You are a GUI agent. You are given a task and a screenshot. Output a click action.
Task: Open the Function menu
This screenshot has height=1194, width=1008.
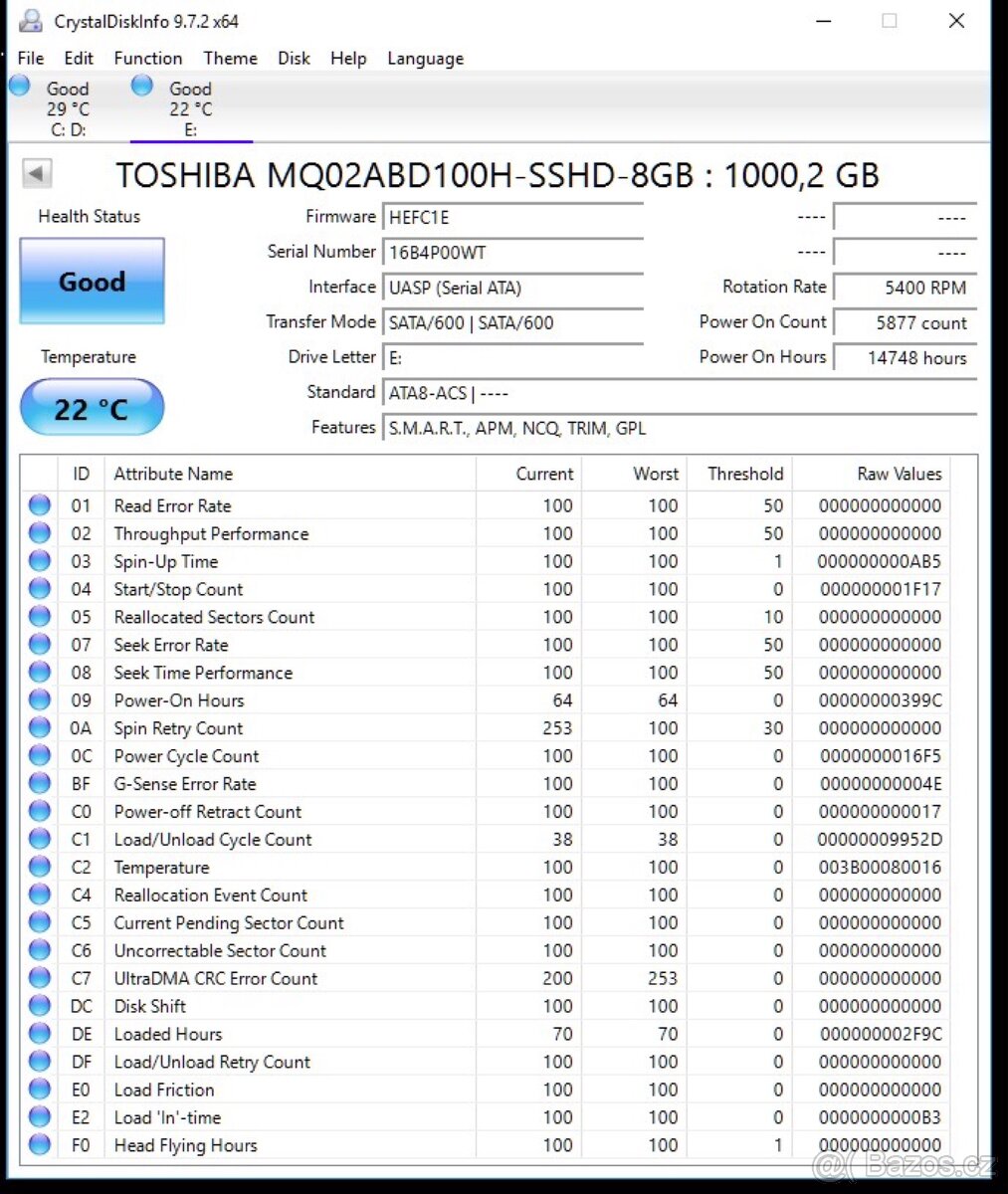point(148,59)
